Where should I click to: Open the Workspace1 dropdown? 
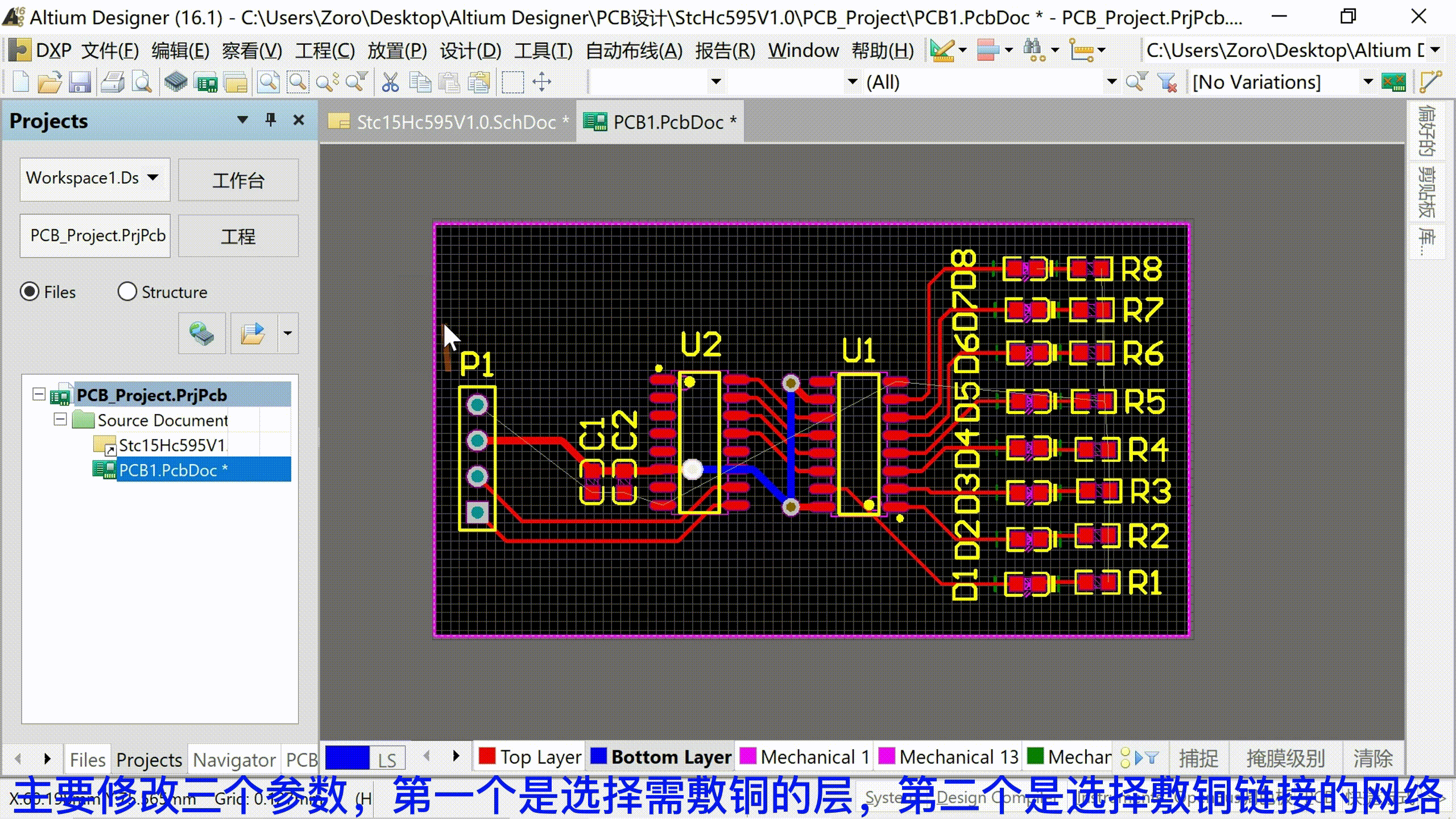(x=152, y=177)
